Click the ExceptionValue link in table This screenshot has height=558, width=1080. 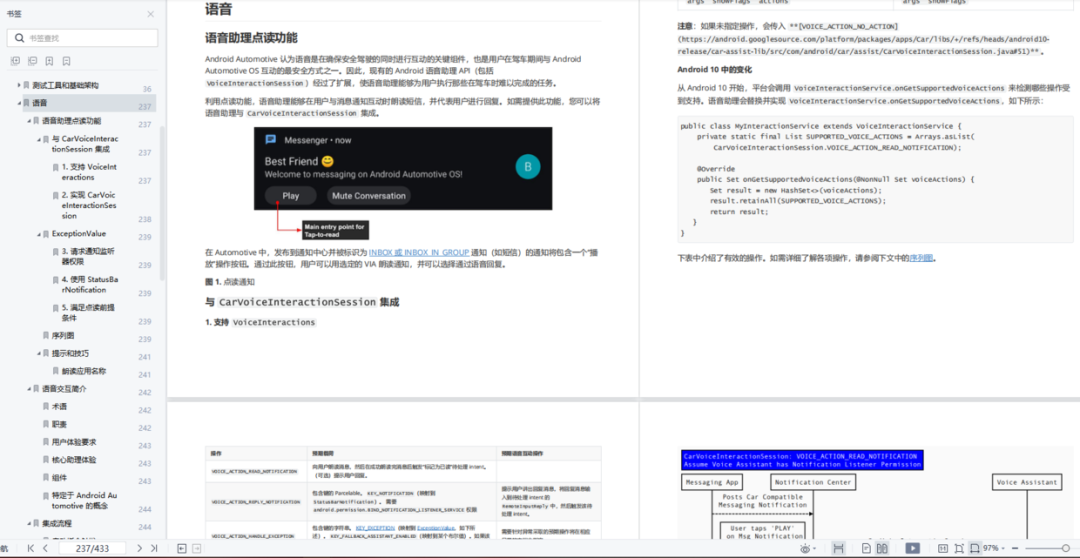pyautogui.click(x=435, y=527)
